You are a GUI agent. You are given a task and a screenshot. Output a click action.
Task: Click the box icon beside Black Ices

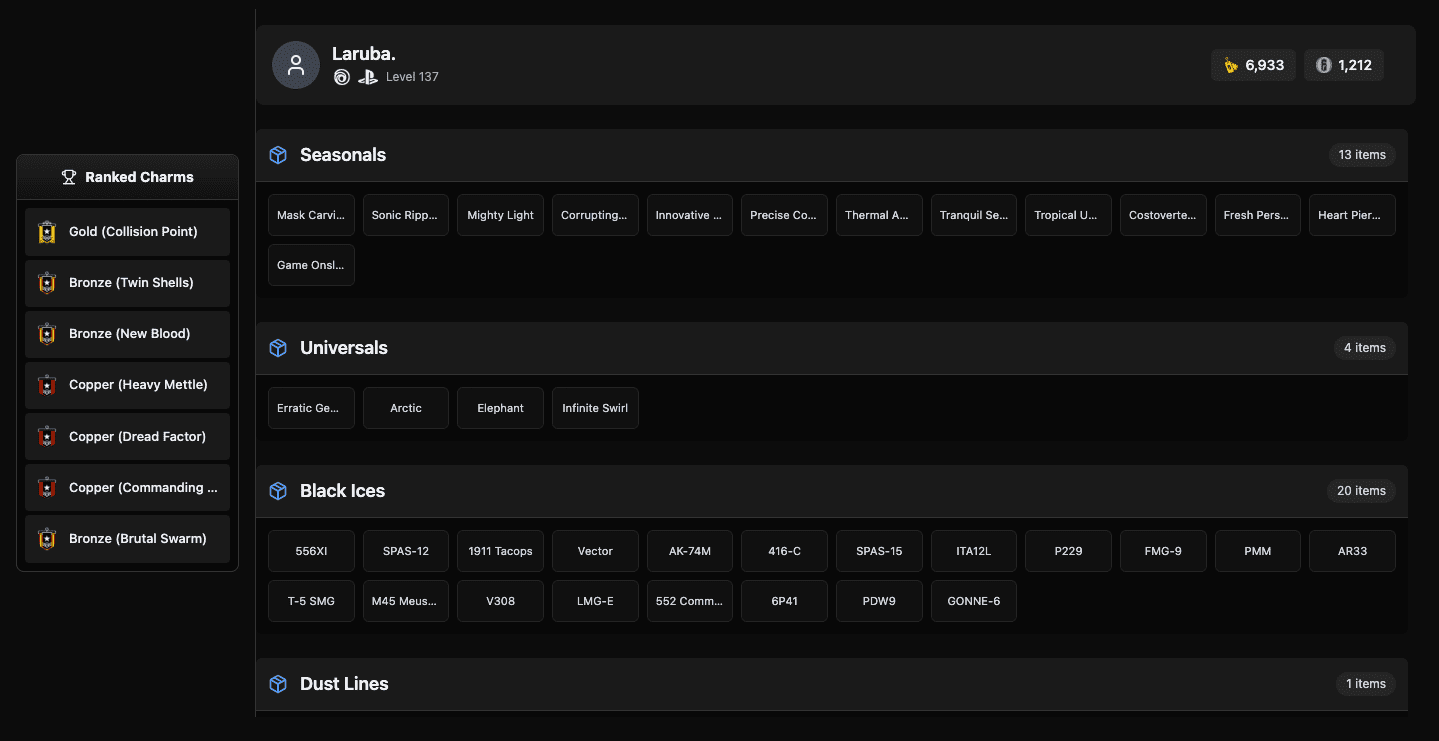[277, 491]
